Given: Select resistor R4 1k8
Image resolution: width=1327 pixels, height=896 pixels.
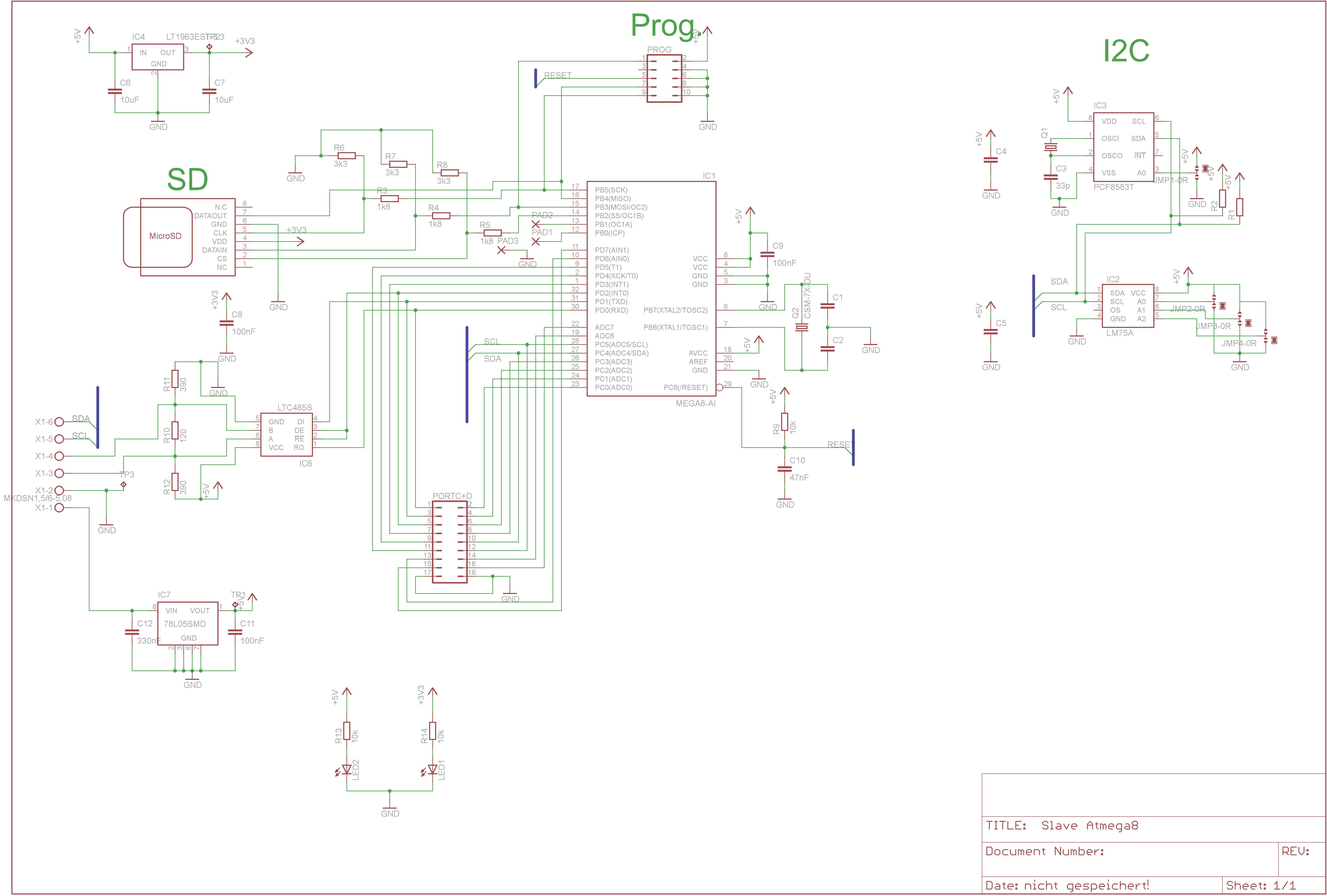Looking at the screenshot, I should point(441,216).
